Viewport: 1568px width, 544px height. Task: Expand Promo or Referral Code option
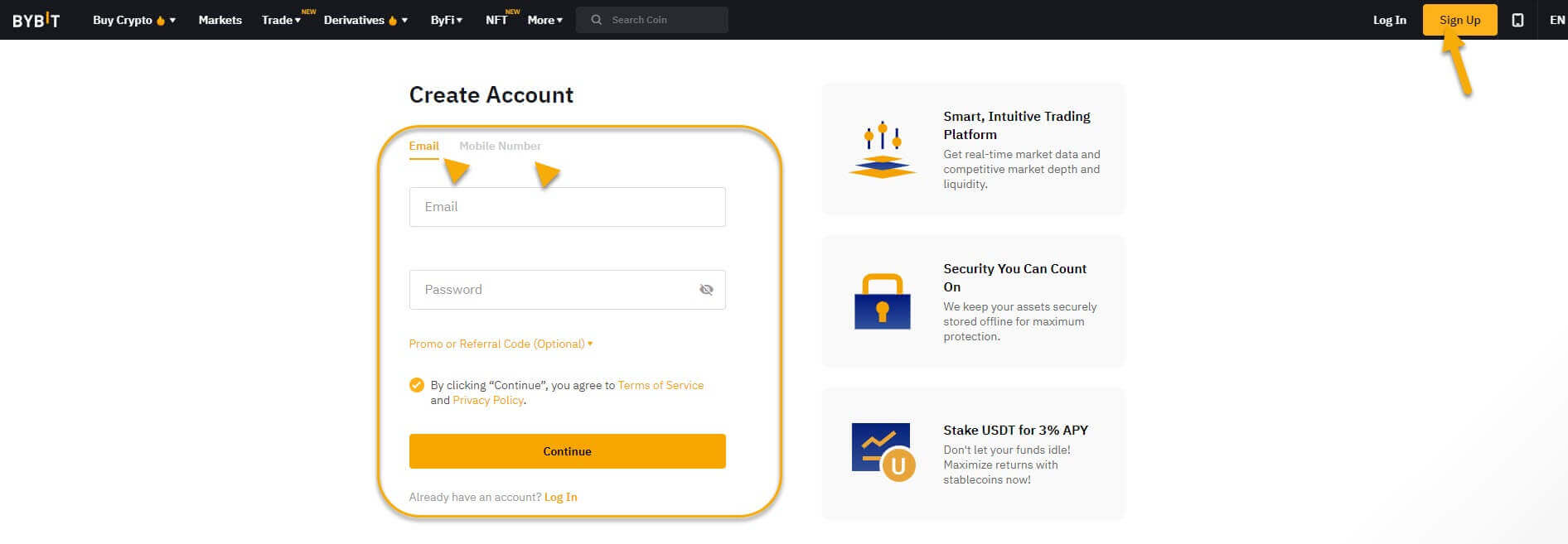[501, 344]
